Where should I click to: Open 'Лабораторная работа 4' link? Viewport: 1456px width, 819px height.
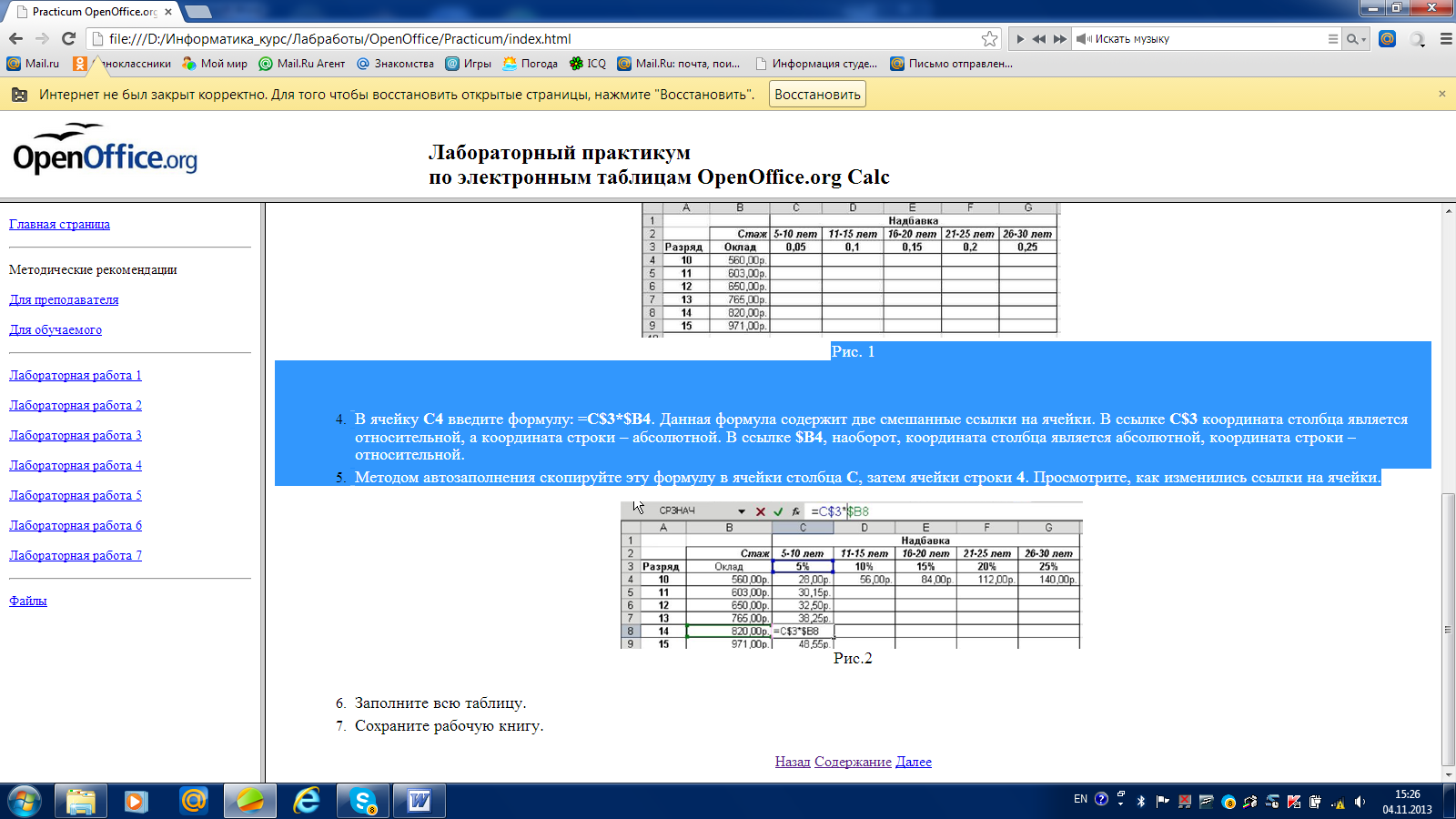click(x=76, y=465)
